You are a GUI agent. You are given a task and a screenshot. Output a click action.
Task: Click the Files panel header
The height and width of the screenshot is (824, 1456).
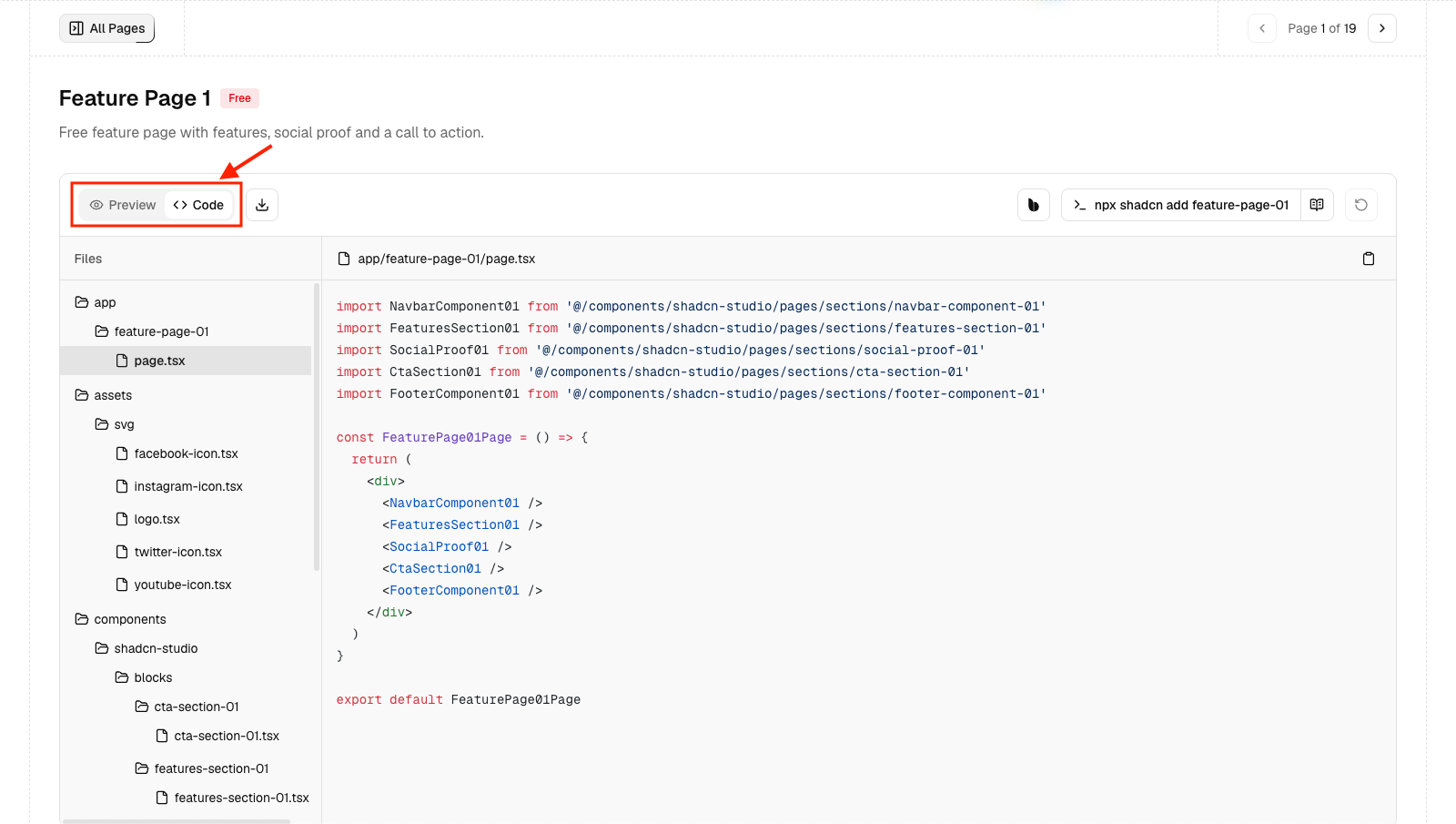(x=88, y=259)
